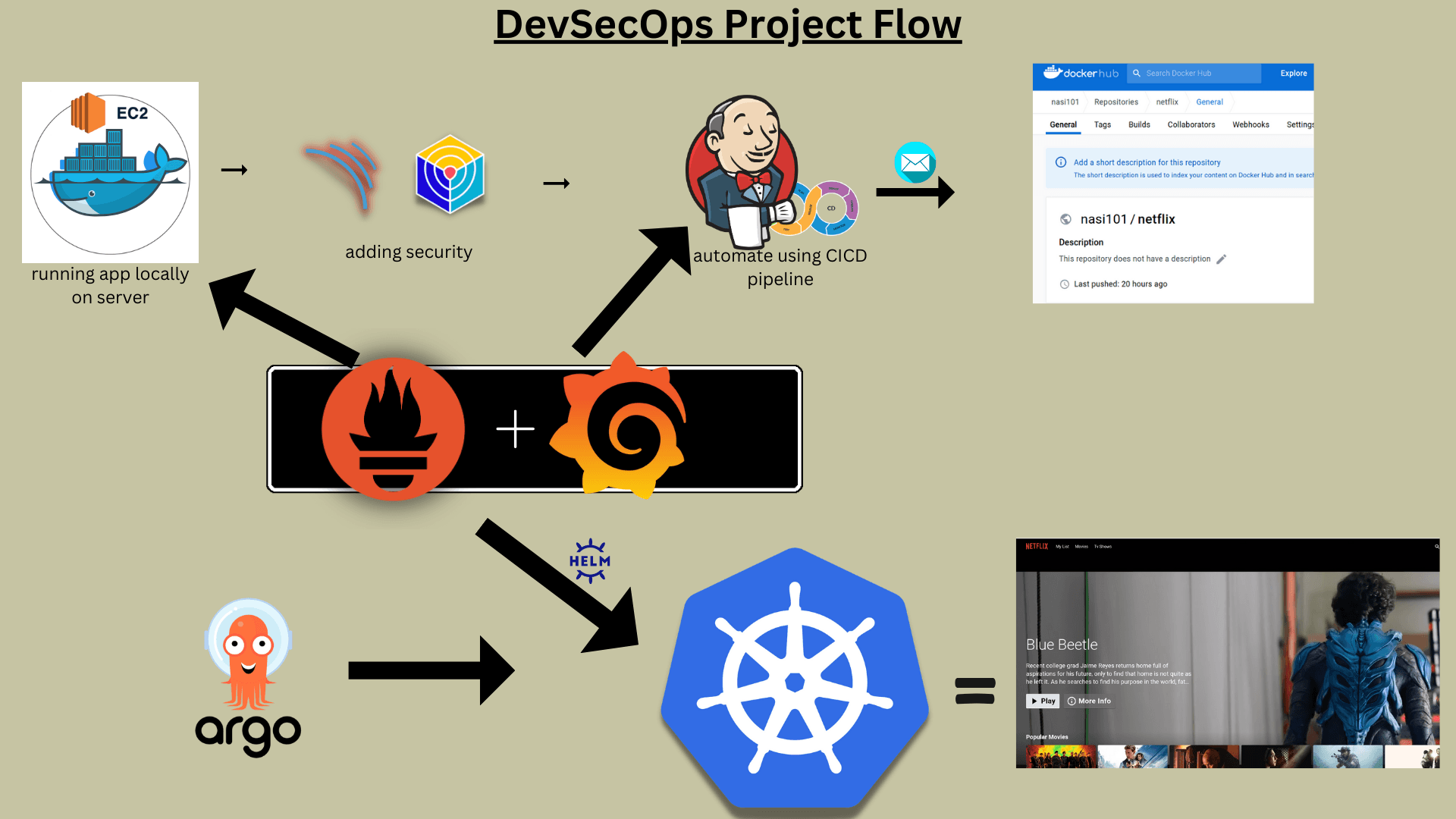The height and width of the screenshot is (819, 1456).
Task: Click the email notification envelope icon
Action: click(x=916, y=163)
